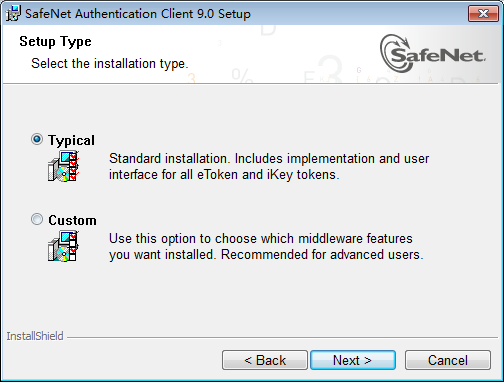The width and height of the screenshot is (504, 382).
Task: Return to previous page with < Back
Action: 265,360
